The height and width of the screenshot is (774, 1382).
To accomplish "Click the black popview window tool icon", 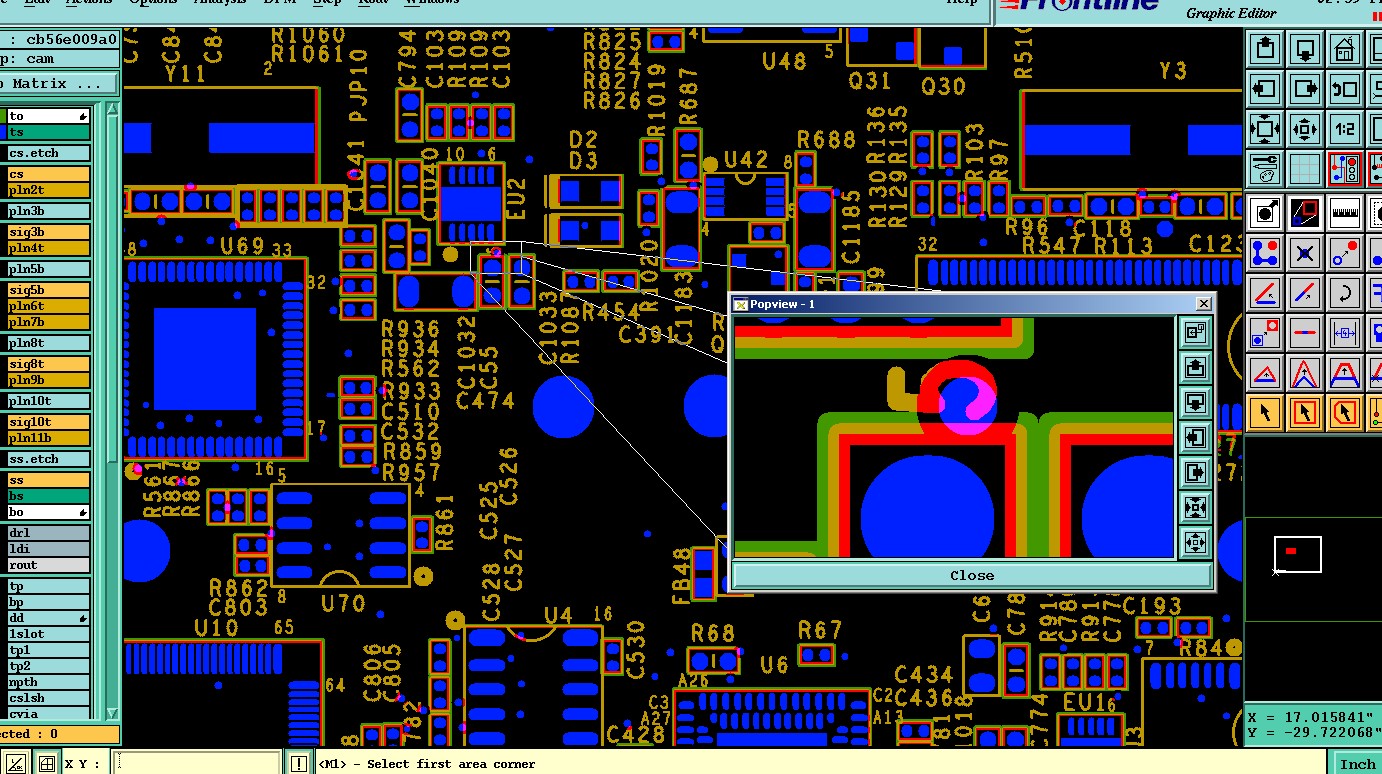I will point(1305,212).
